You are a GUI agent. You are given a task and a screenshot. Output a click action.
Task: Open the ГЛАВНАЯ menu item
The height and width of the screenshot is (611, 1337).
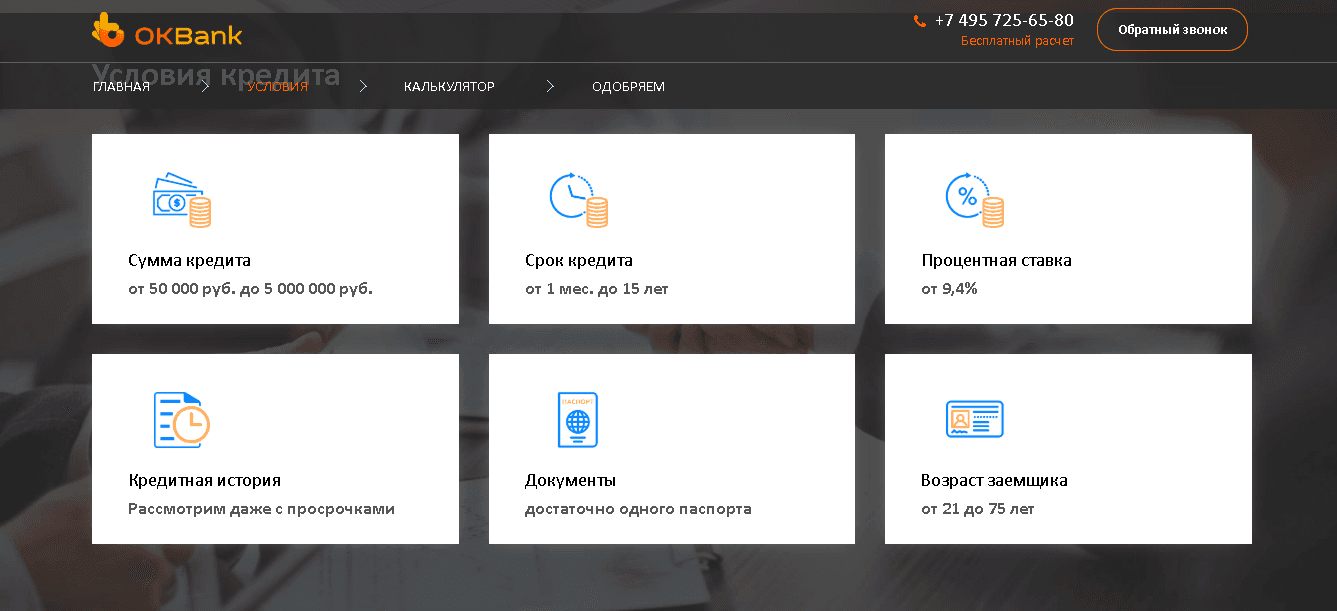(122, 86)
